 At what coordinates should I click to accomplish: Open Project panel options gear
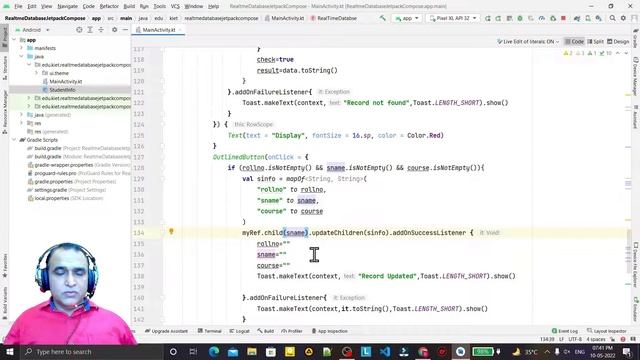(114, 30)
